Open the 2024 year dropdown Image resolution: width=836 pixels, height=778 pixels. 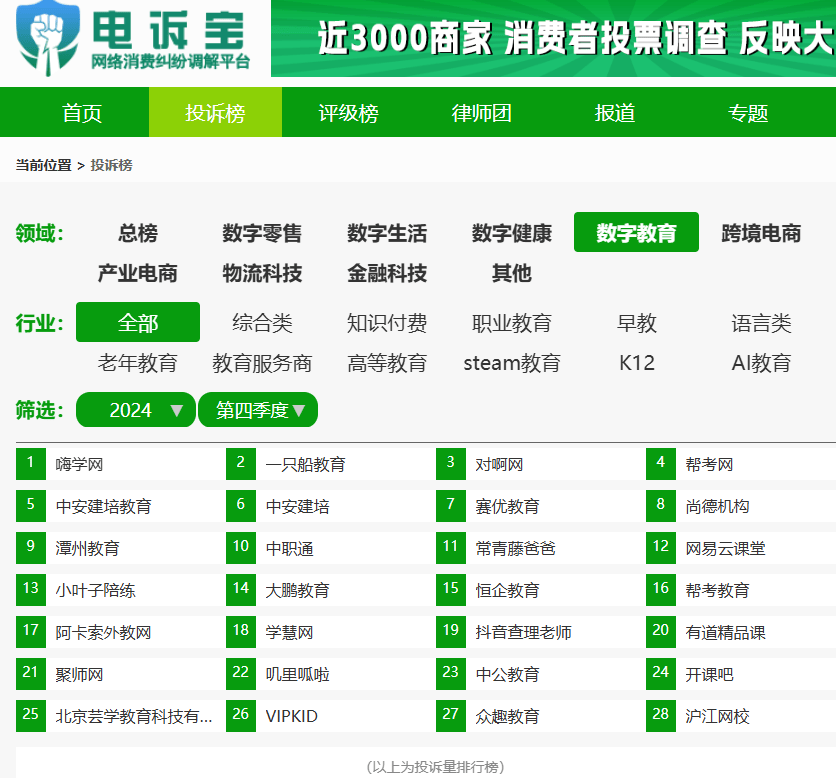coord(136,410)
